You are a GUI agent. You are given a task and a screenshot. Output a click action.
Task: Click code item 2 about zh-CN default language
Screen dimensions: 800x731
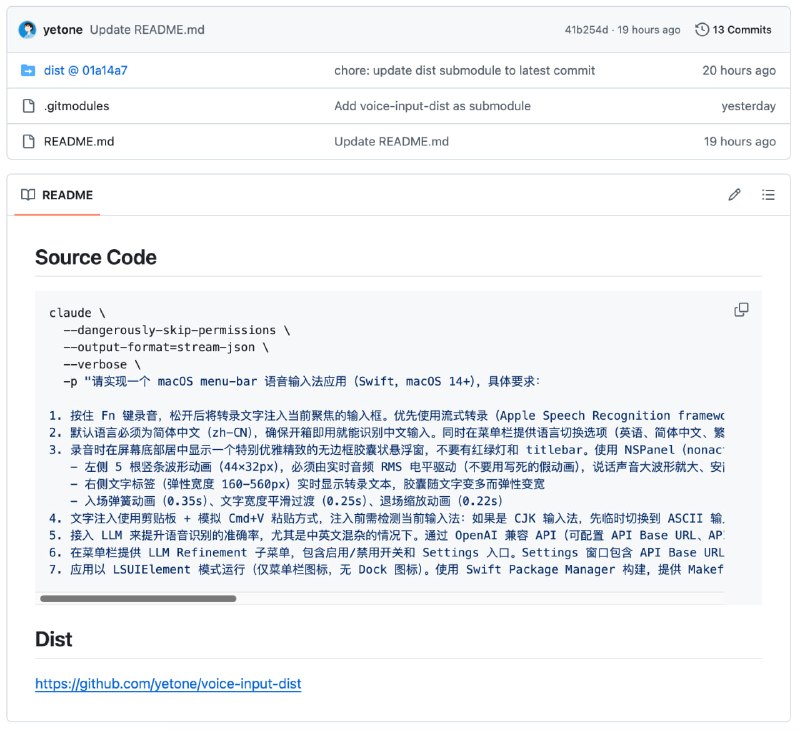click(387, 433)
